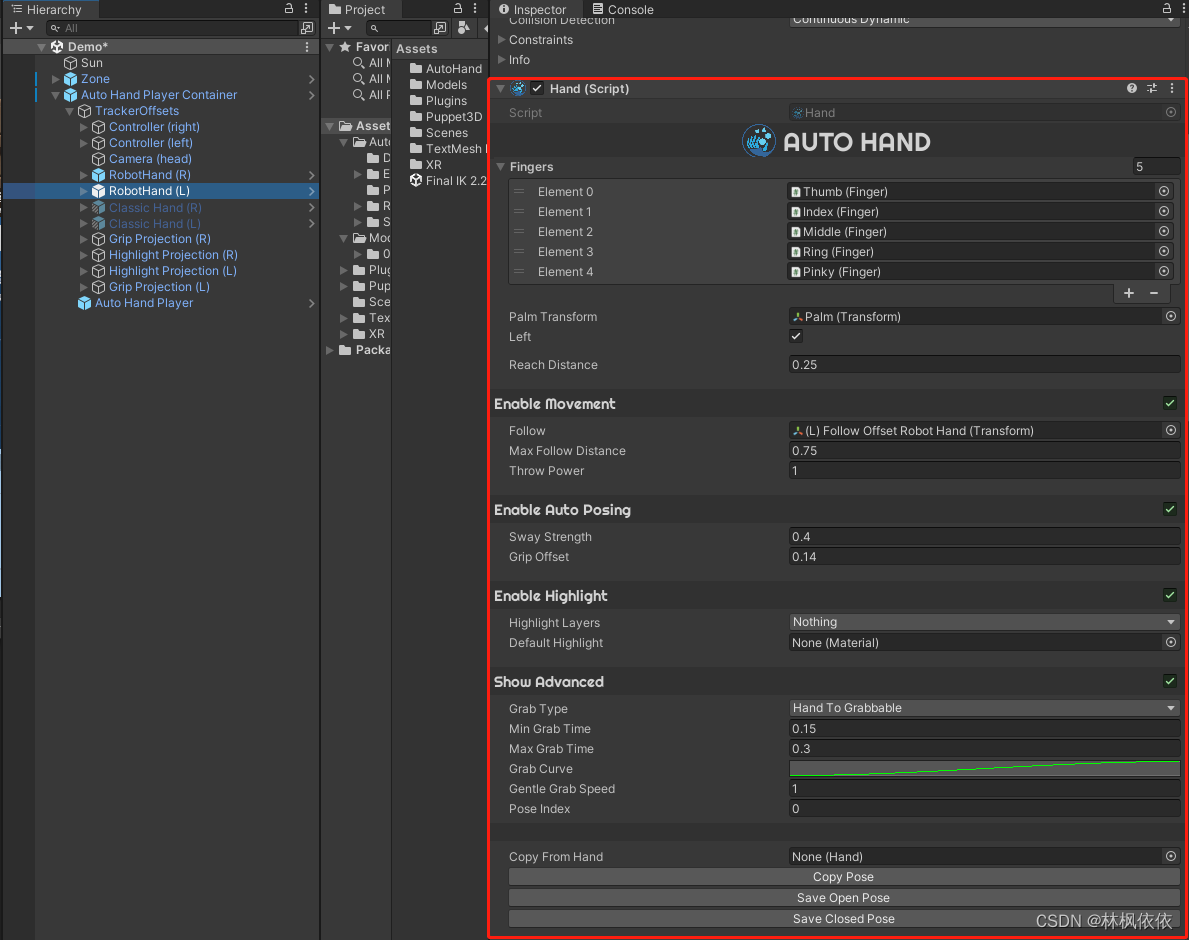Click the Copy Pose button
The height and width of the screenshot is (940, 1189).
842,877
